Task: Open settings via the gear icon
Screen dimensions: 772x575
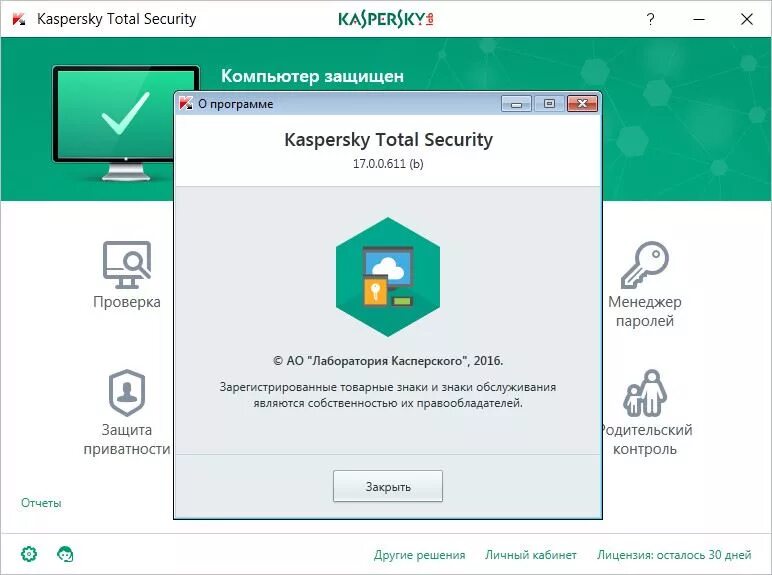Action: (29, 554)
